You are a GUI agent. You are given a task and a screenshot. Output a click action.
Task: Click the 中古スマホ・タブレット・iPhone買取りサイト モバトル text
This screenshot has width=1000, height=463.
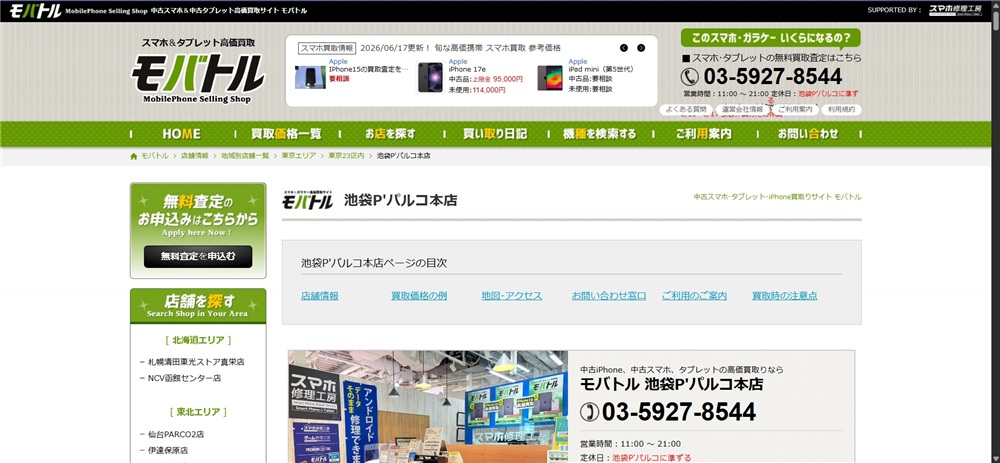pyautogui.click(x=777, y=197)
